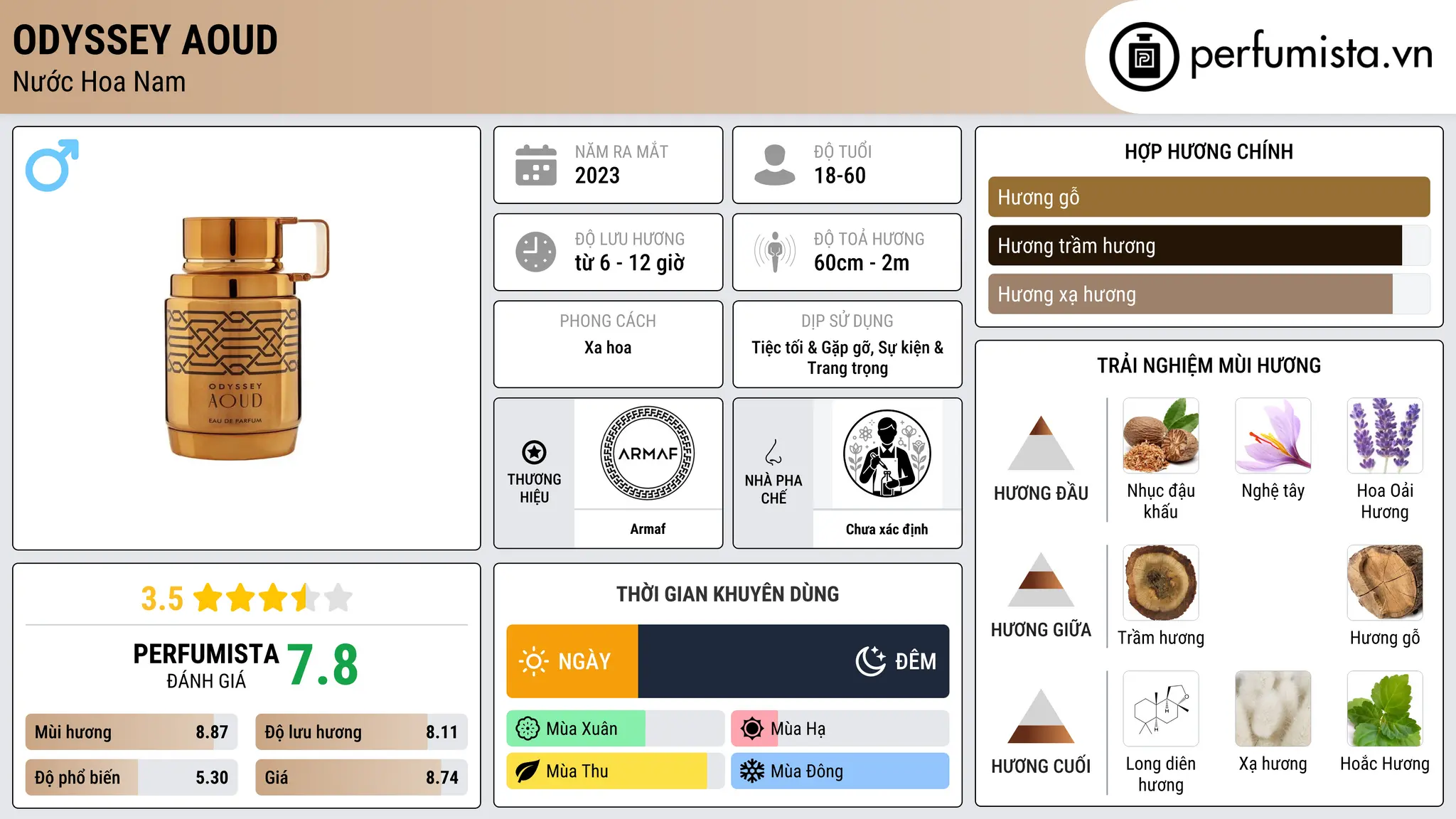The height and width of the screenshot is (819, 1456).
Task: Click the Mùa Thu season bar
Action: pyautogui.click(x=616, y=771)
